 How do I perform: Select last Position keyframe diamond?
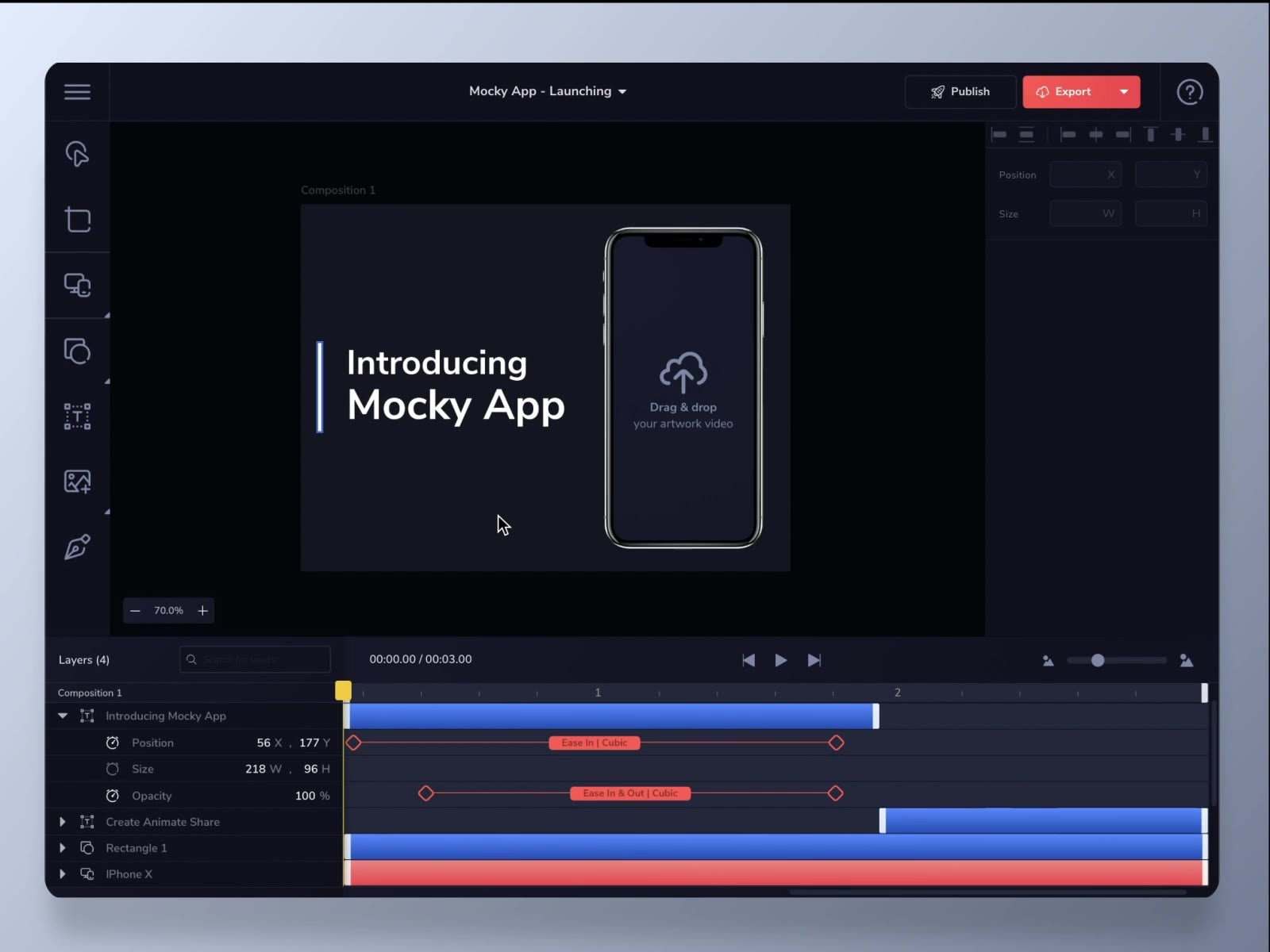[836, 743]
